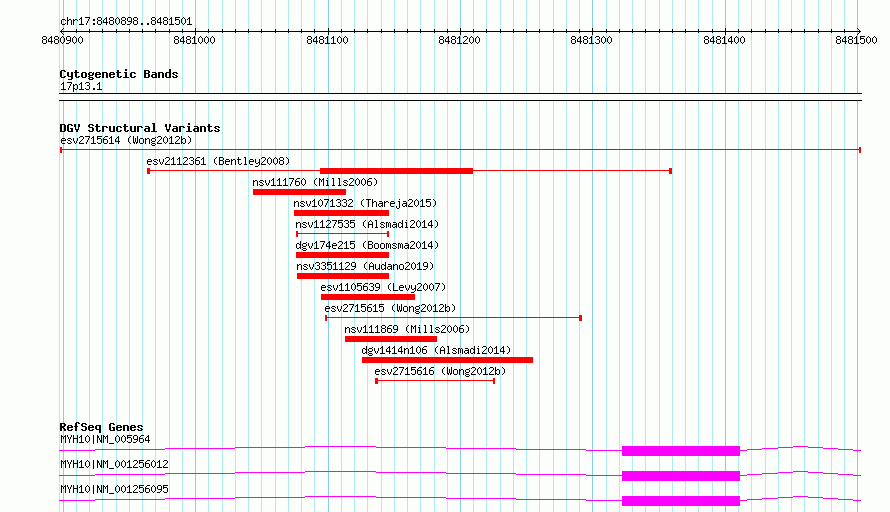The height and width of the screenshot is (512, 890).
Task: Click the red bar under nsv111869
Action: (x=391, y=339)
